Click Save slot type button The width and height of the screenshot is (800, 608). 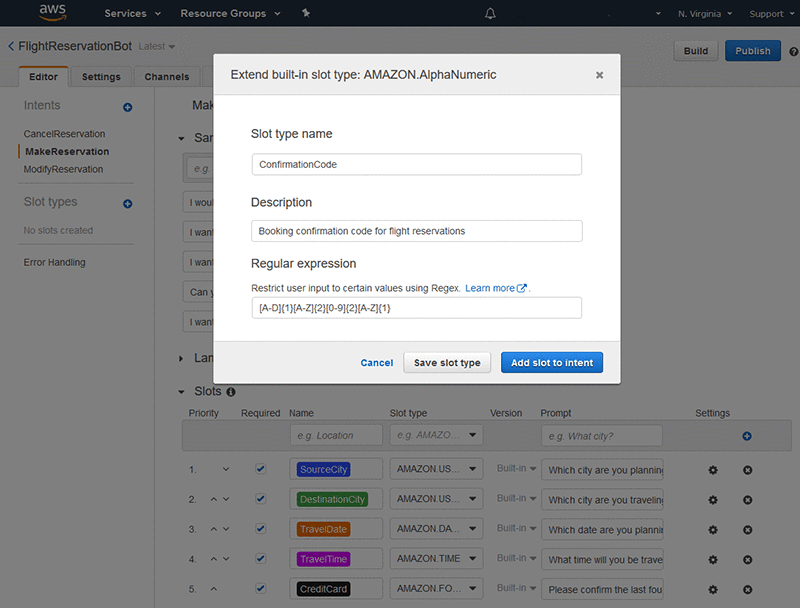(447, 363)
